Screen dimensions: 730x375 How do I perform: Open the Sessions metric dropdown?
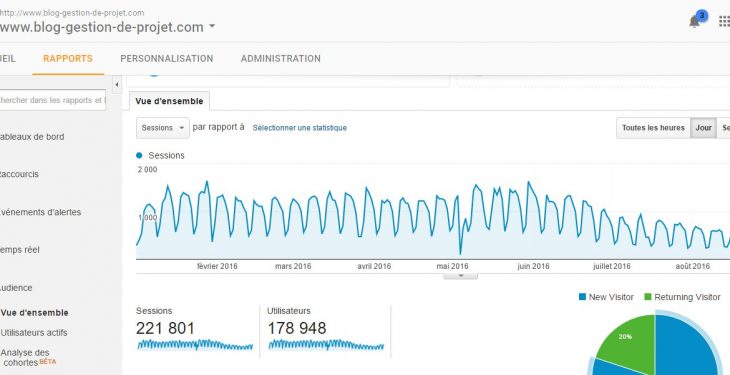163,128
